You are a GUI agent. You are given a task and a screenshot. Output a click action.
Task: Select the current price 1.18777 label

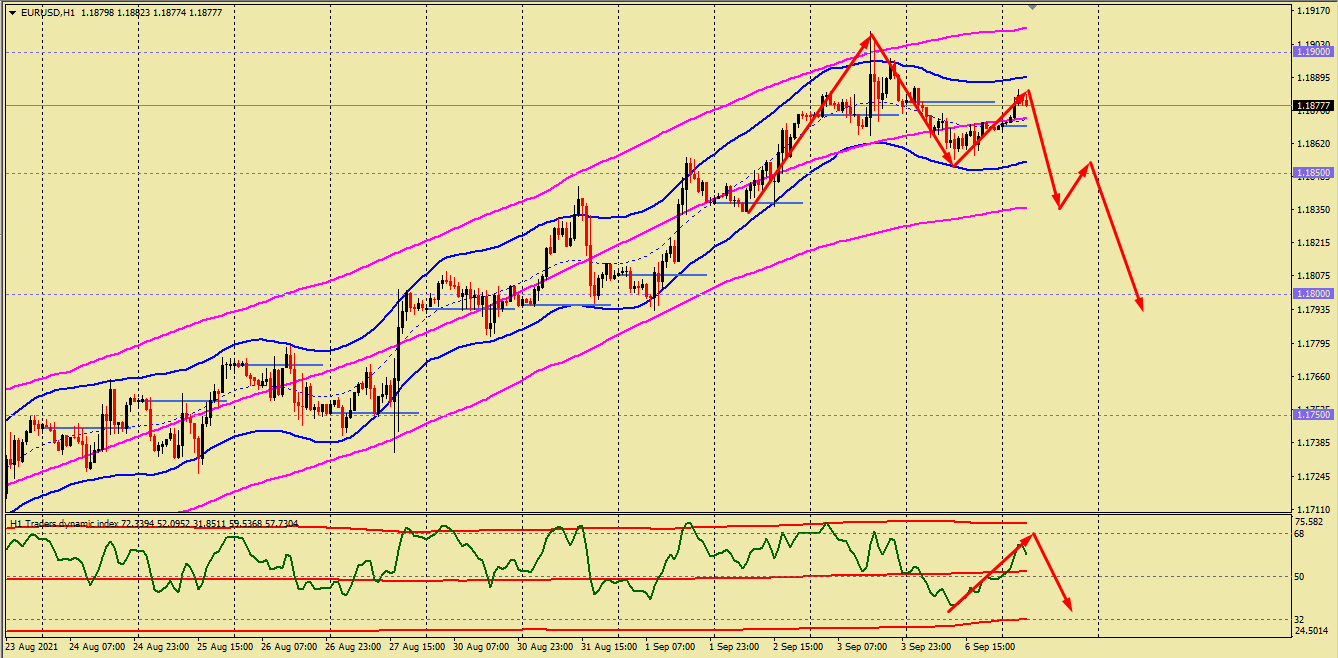pos(1313,105)
